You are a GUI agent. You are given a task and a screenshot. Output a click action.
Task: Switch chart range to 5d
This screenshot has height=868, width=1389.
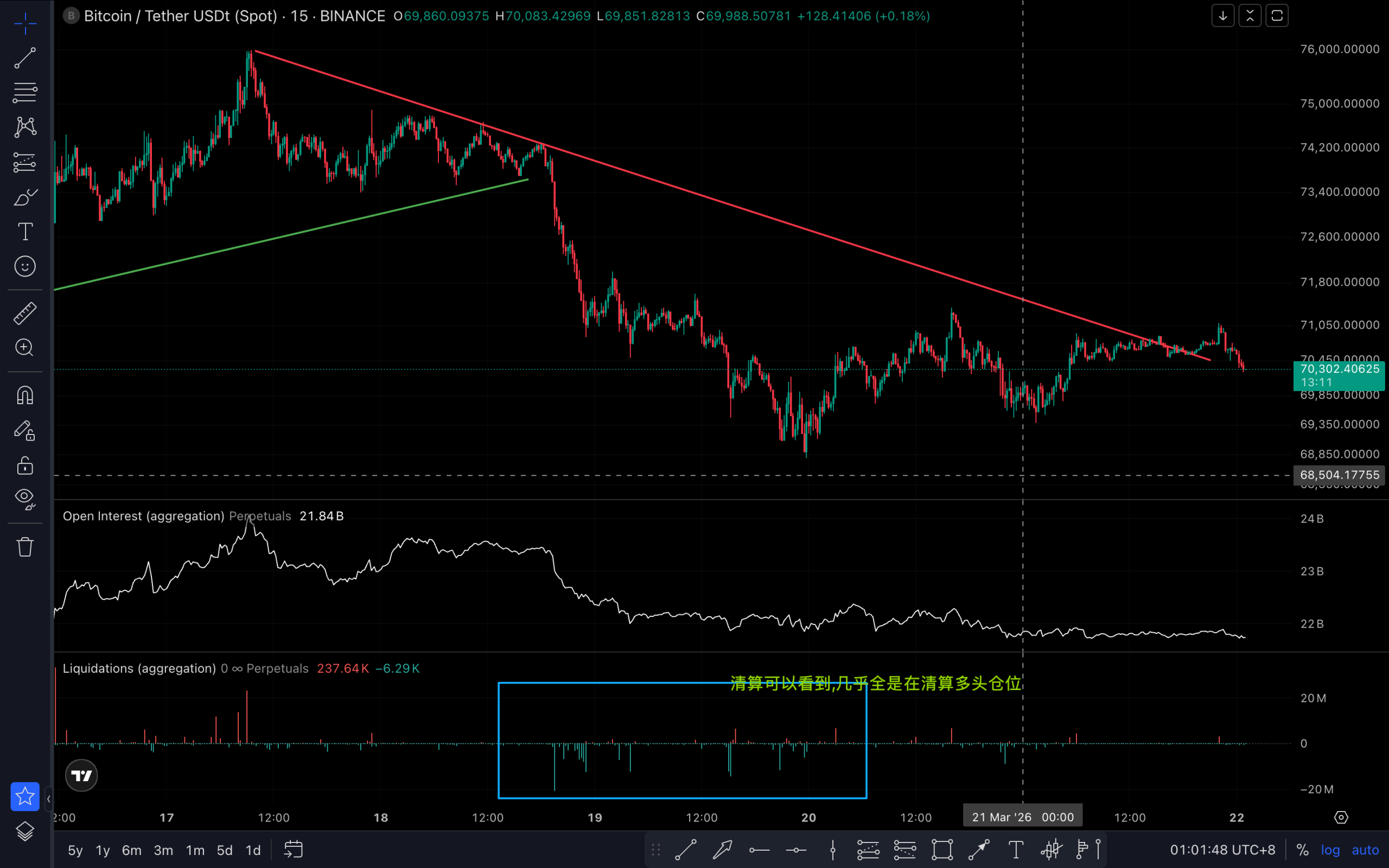225,850
